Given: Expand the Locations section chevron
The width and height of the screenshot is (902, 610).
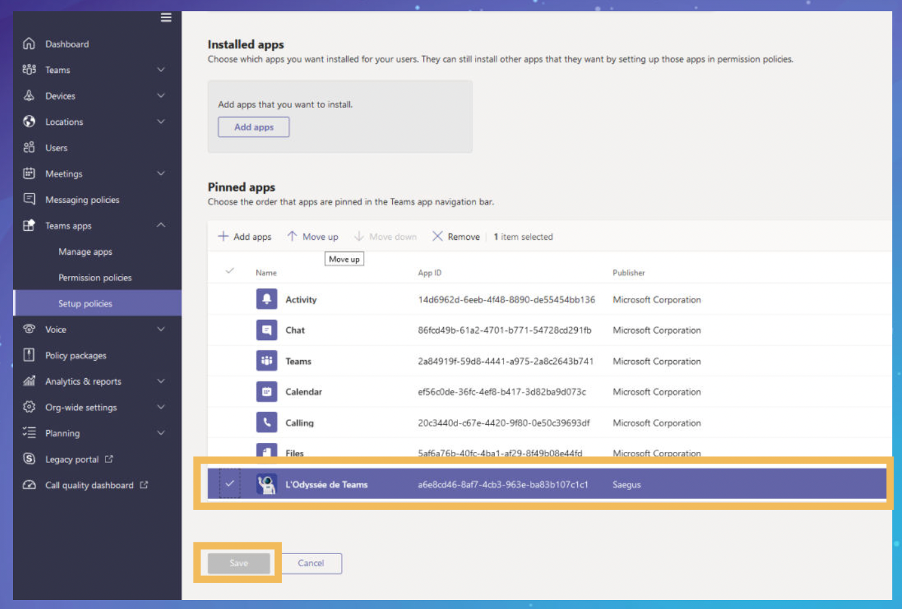Looking at the screenshot, I should [x=161, y=121].
